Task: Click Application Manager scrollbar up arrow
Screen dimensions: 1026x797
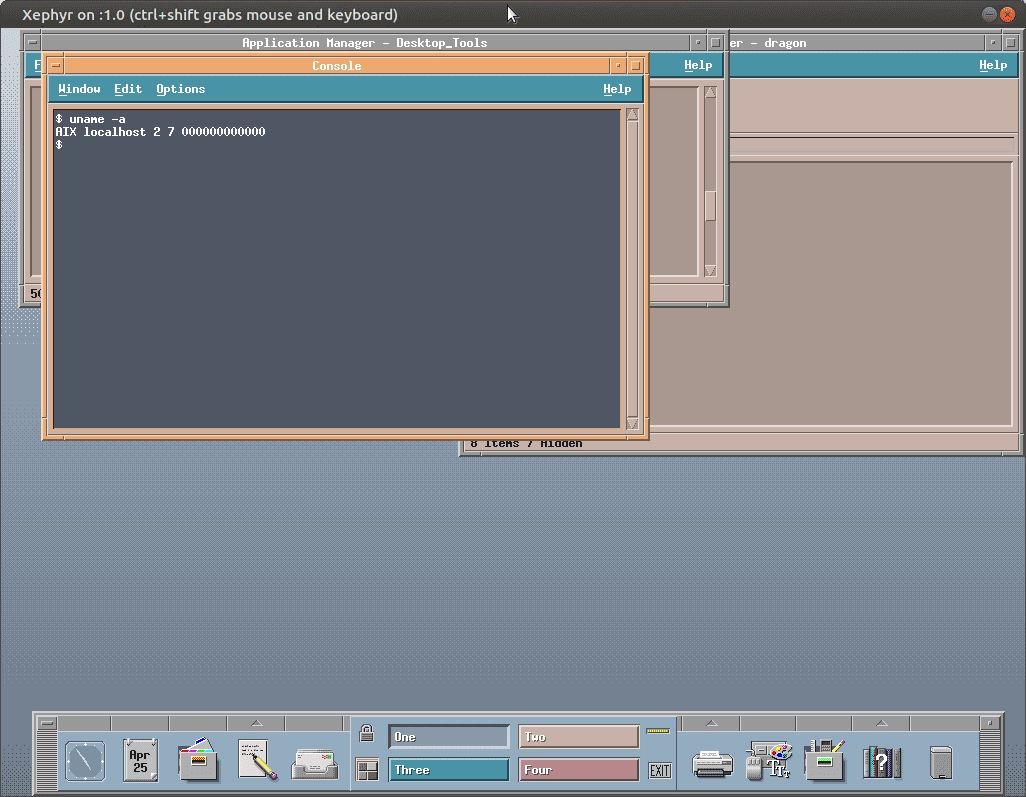Action: (x=710, y=92)
